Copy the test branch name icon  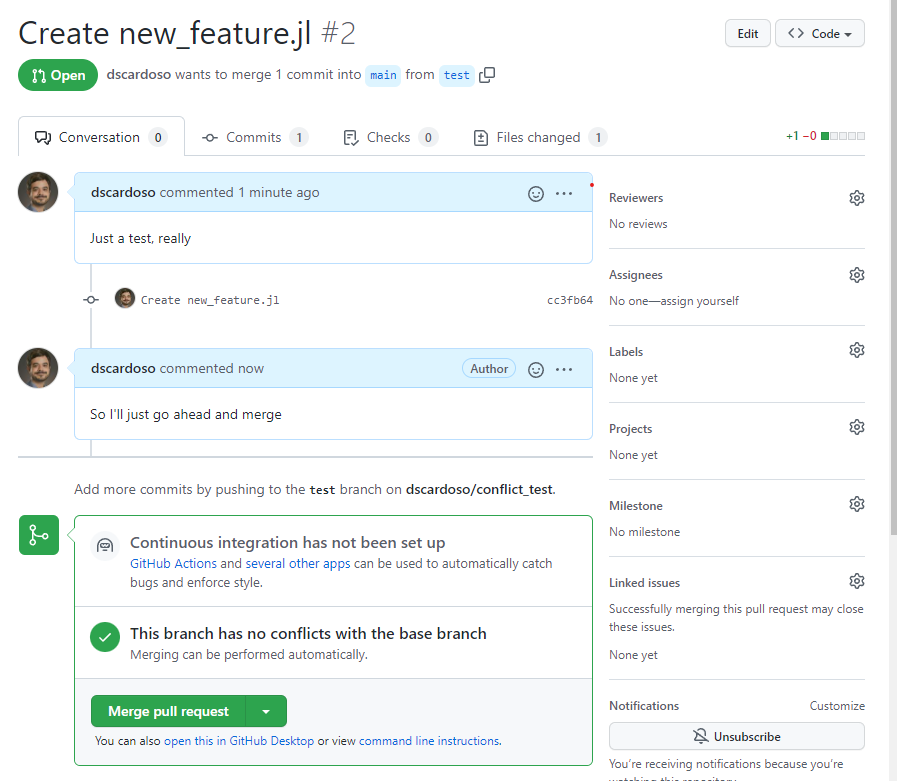tap(487, 75)
